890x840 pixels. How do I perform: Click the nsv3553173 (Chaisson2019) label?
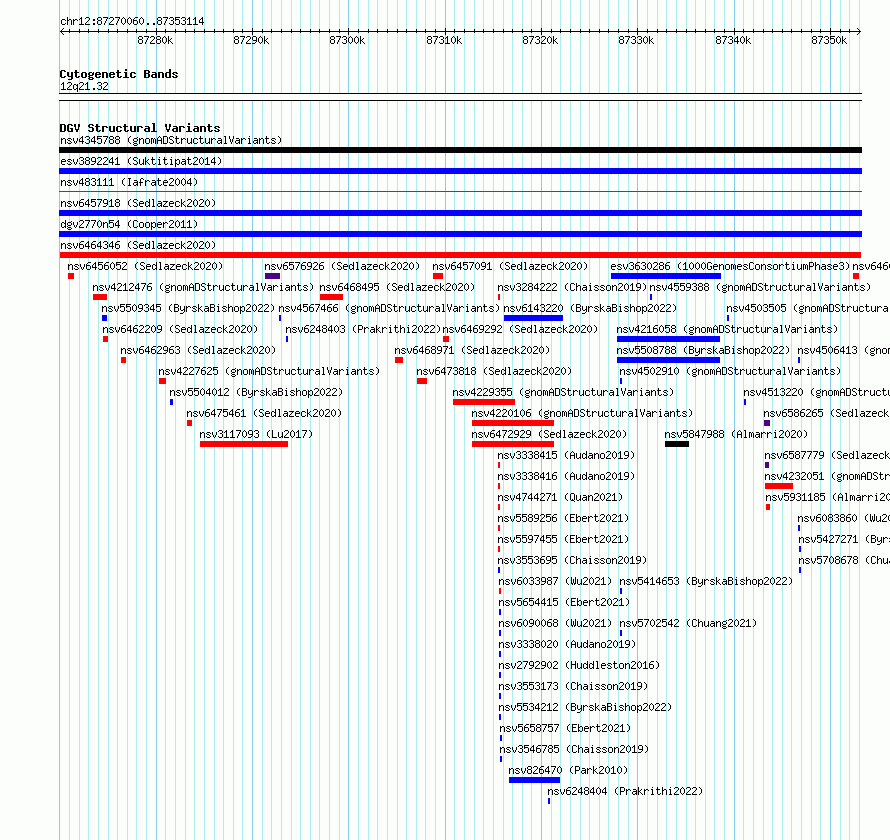[x=573, y=686]
